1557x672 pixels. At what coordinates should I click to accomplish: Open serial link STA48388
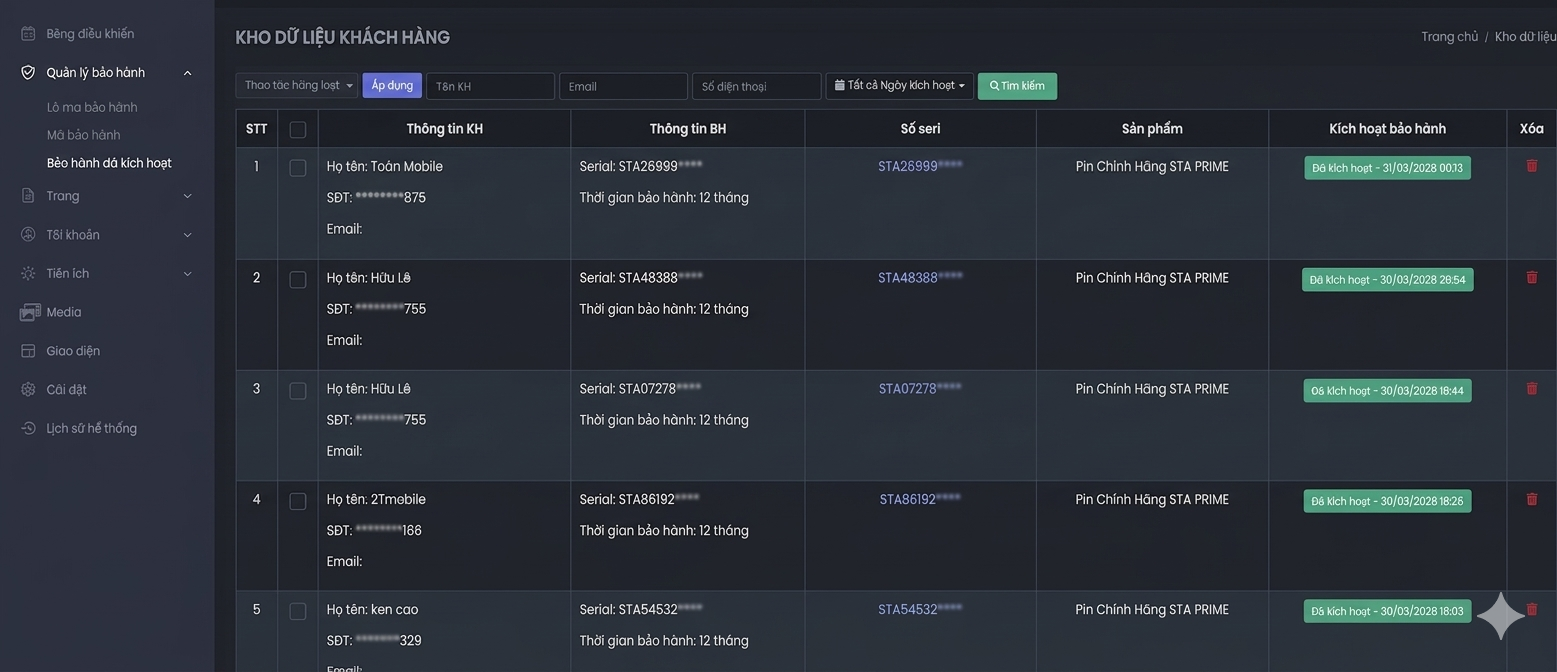click(x=919, y=278)
